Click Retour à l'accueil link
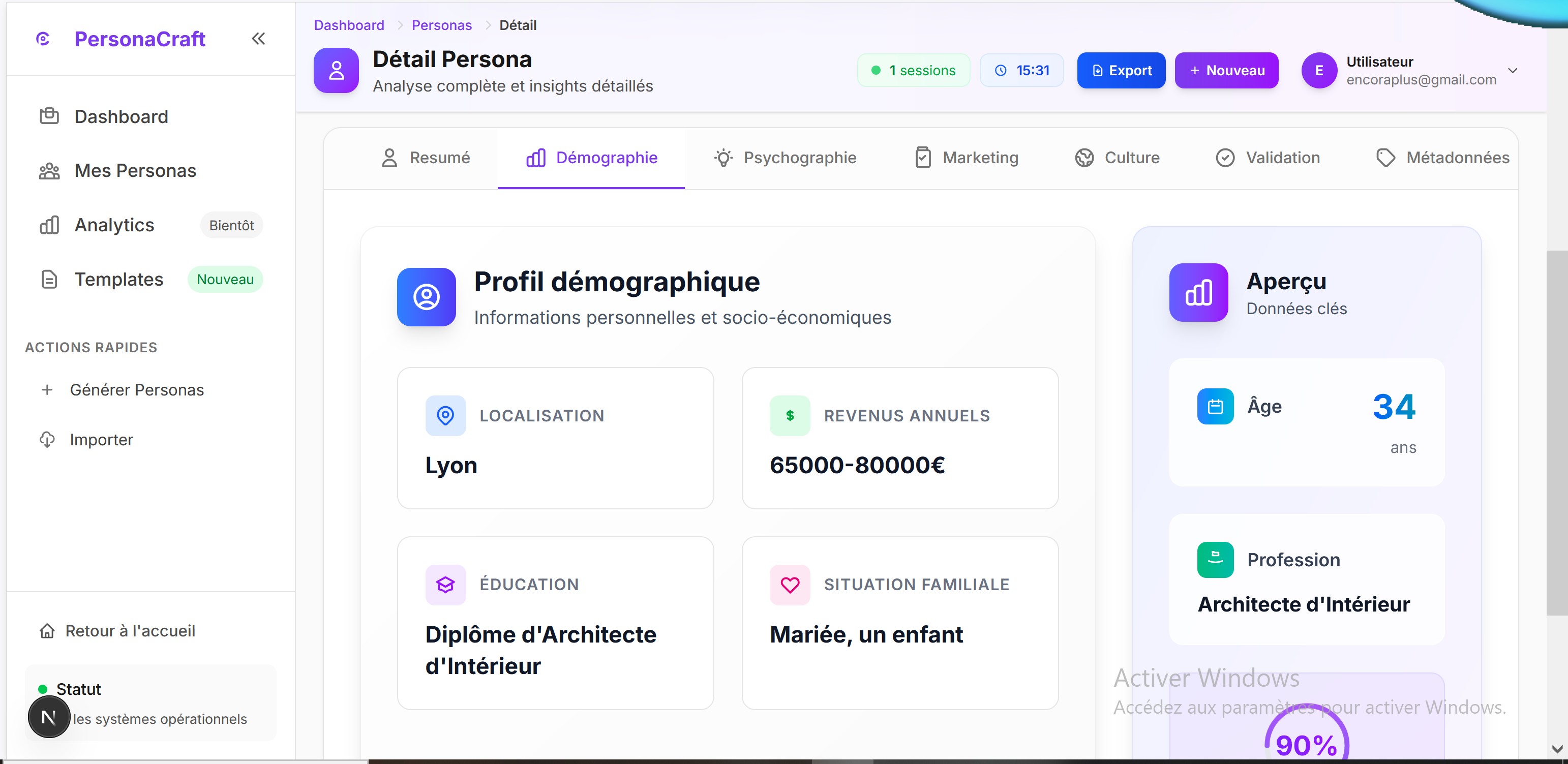The image size is (1568, 764). coord(130,631)
